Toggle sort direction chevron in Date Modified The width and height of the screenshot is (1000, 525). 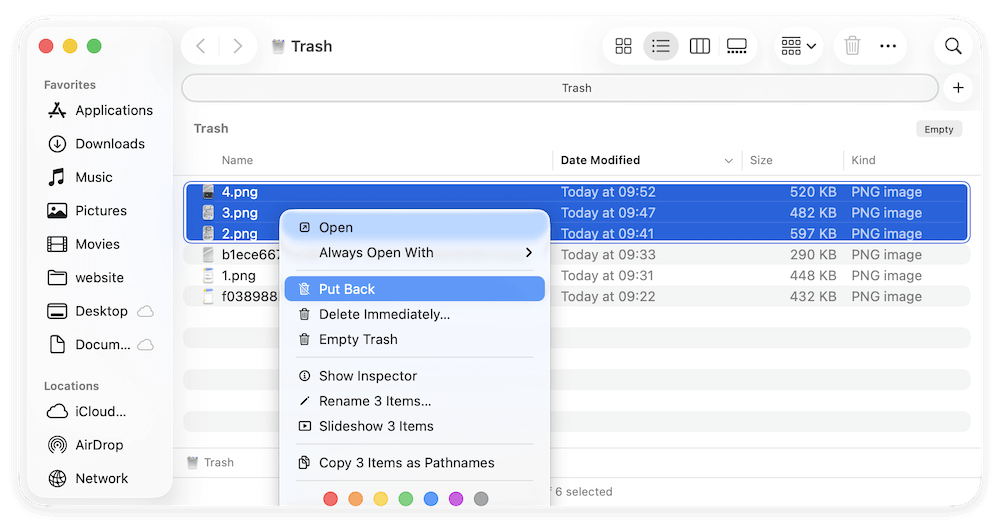point(728,161)
